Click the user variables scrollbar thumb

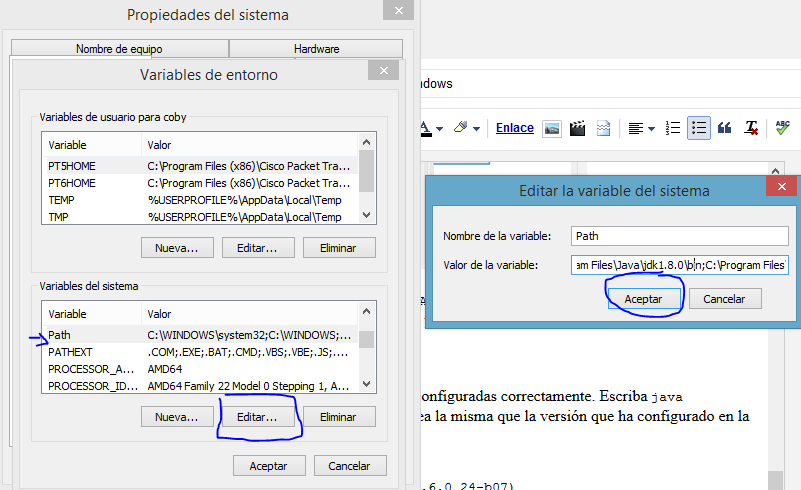[366, 171]
